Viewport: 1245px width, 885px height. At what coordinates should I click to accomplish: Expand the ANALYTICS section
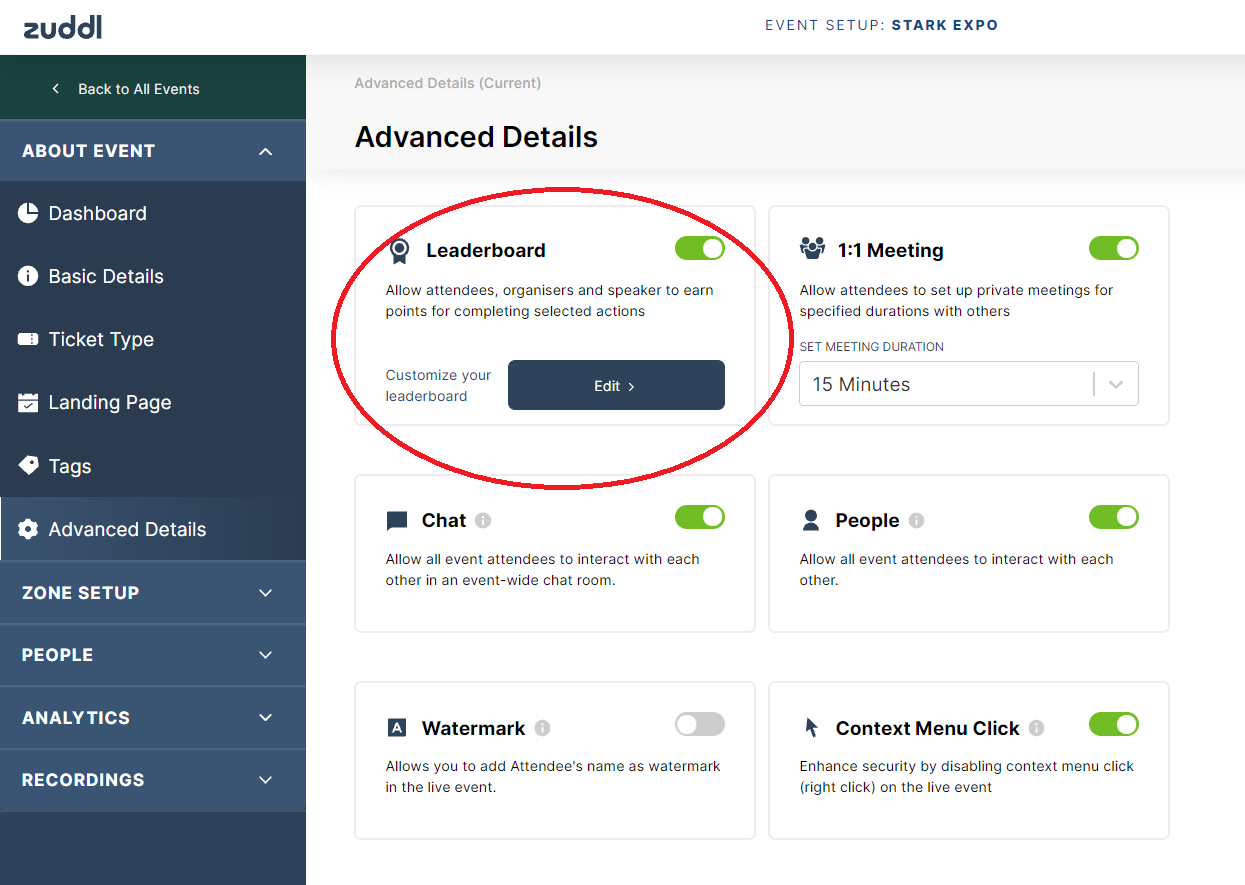[153, 718]
